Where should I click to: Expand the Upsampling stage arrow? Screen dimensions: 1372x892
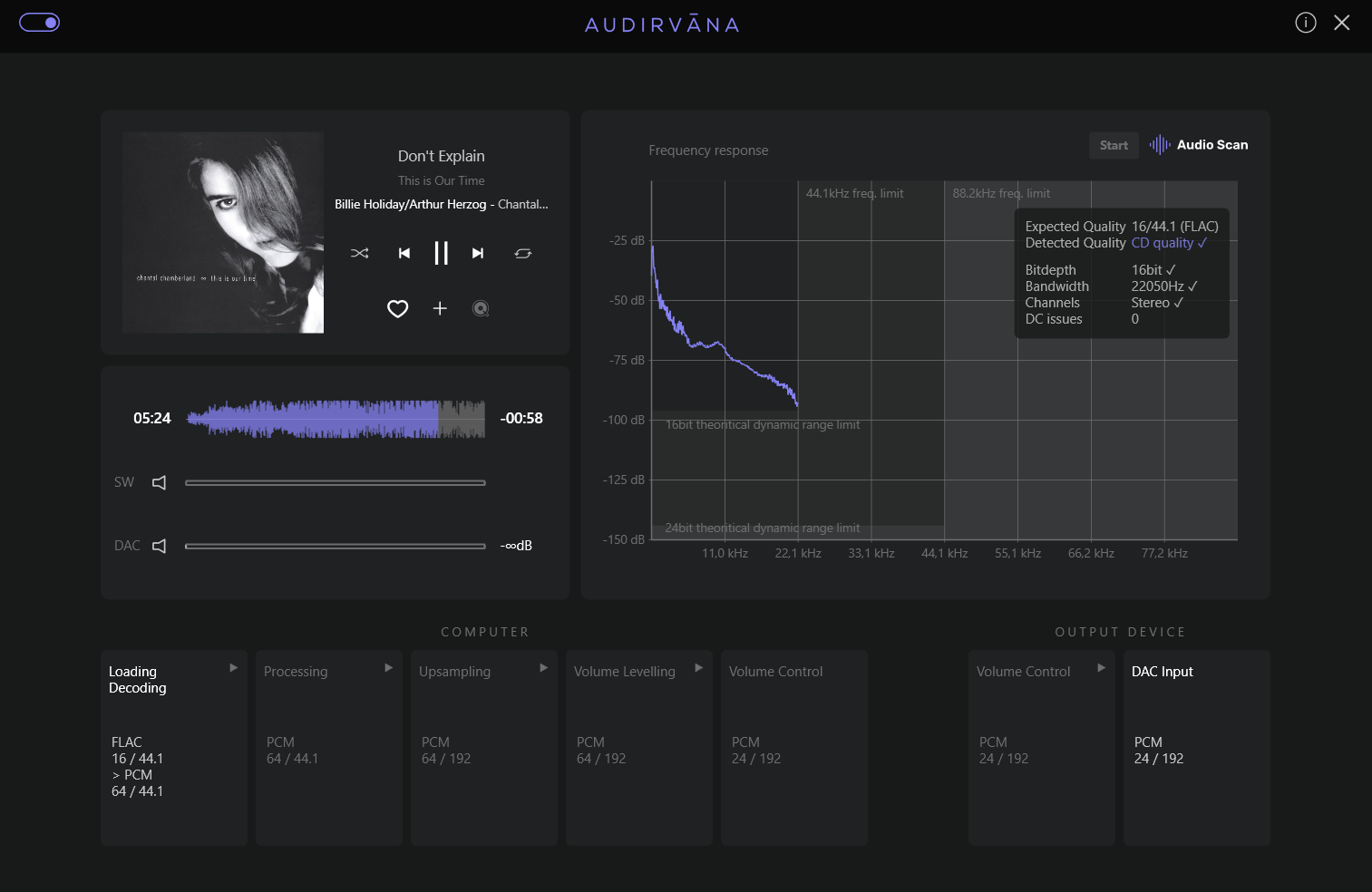[543, 667]
